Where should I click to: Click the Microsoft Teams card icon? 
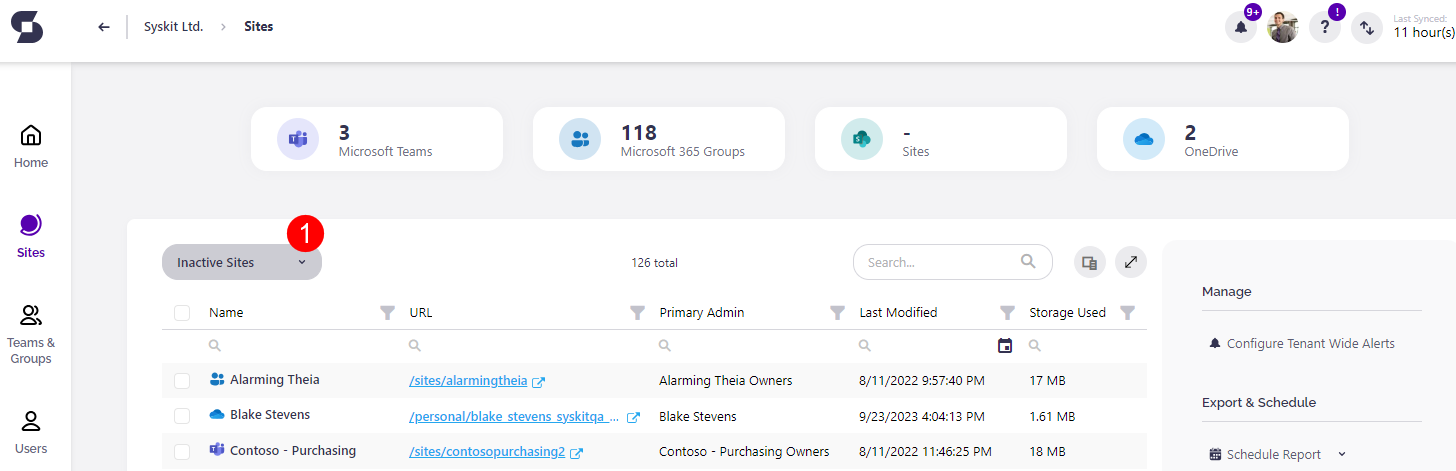(298, 139)
